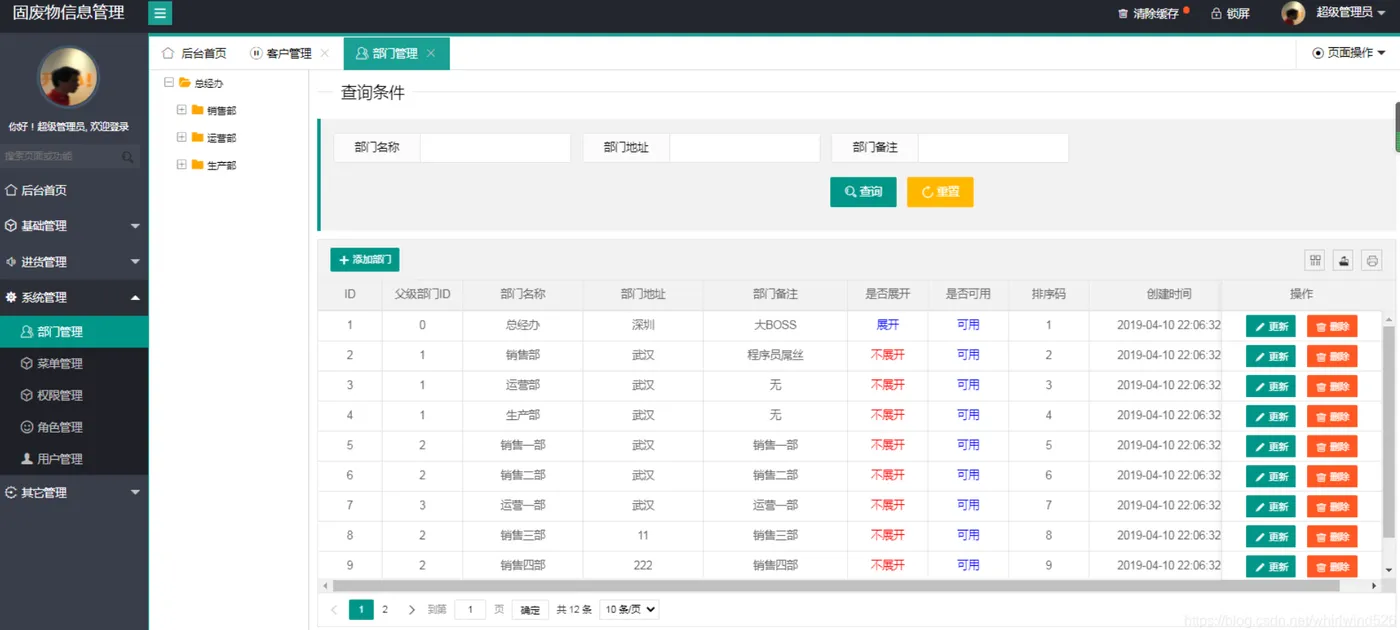Click the 查询 search button
Viewport: 1400px width, 630px height.
click(863, 192)
